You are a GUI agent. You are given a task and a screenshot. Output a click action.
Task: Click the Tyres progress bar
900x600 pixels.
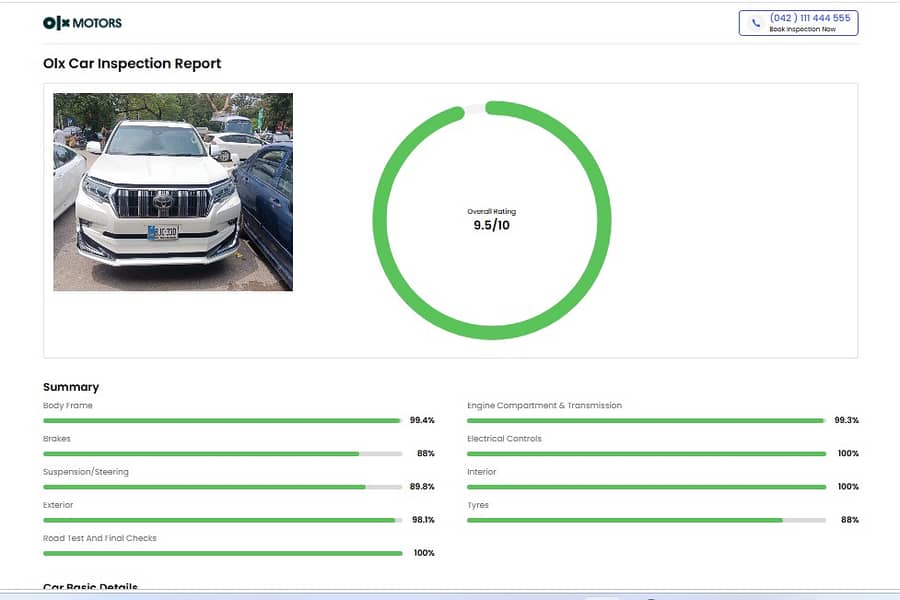pos(647,521)
